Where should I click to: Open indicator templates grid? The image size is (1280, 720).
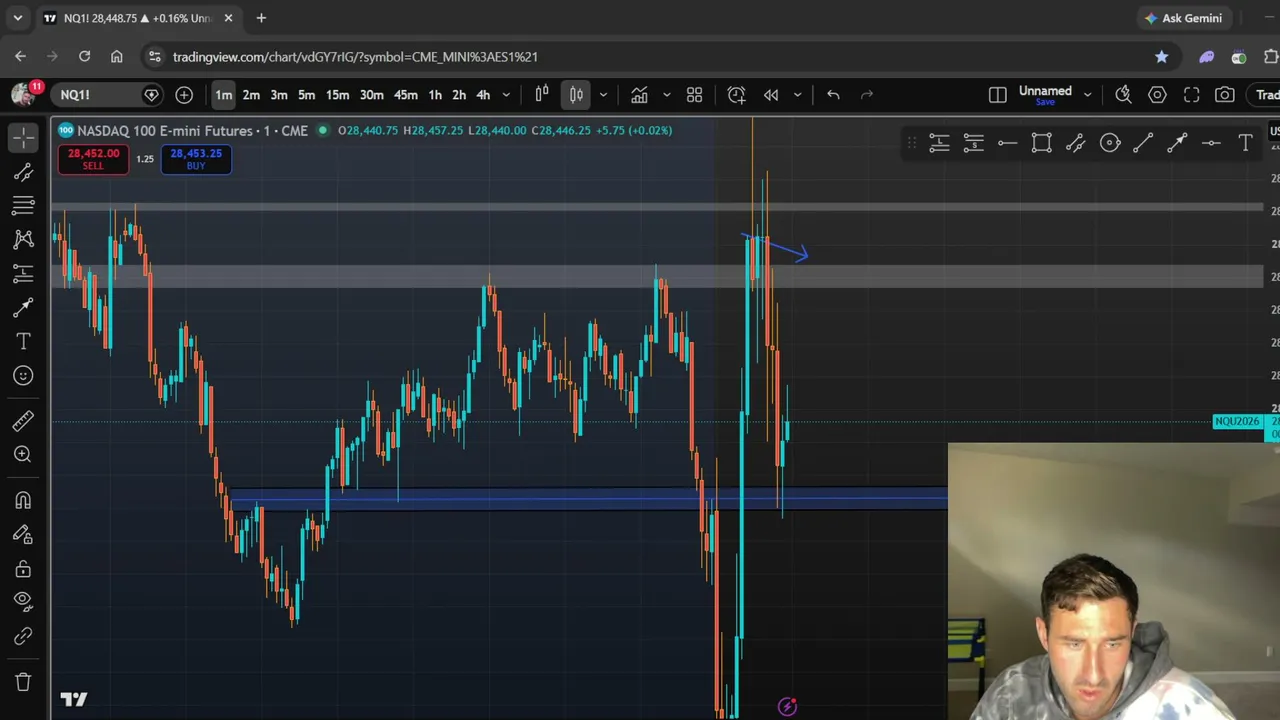(695, 95)
